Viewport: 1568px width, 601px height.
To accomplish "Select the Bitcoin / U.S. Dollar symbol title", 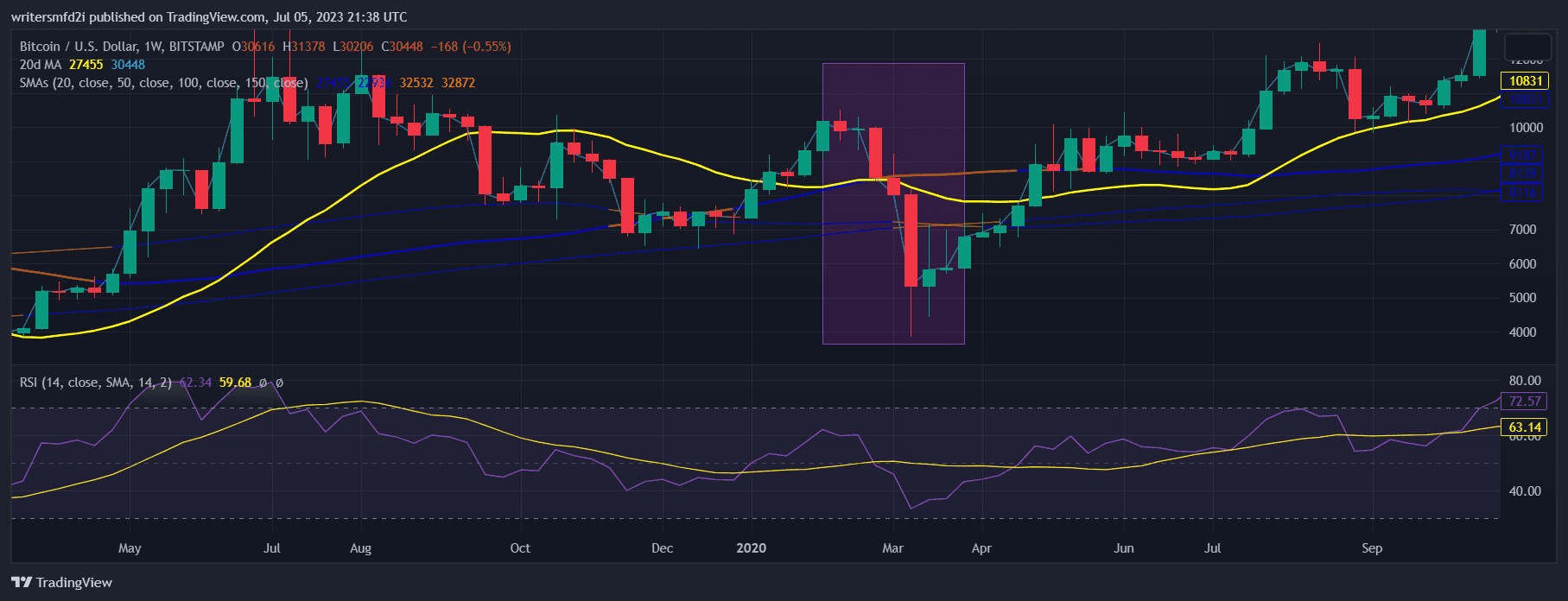I will click(x=83, y=47).
